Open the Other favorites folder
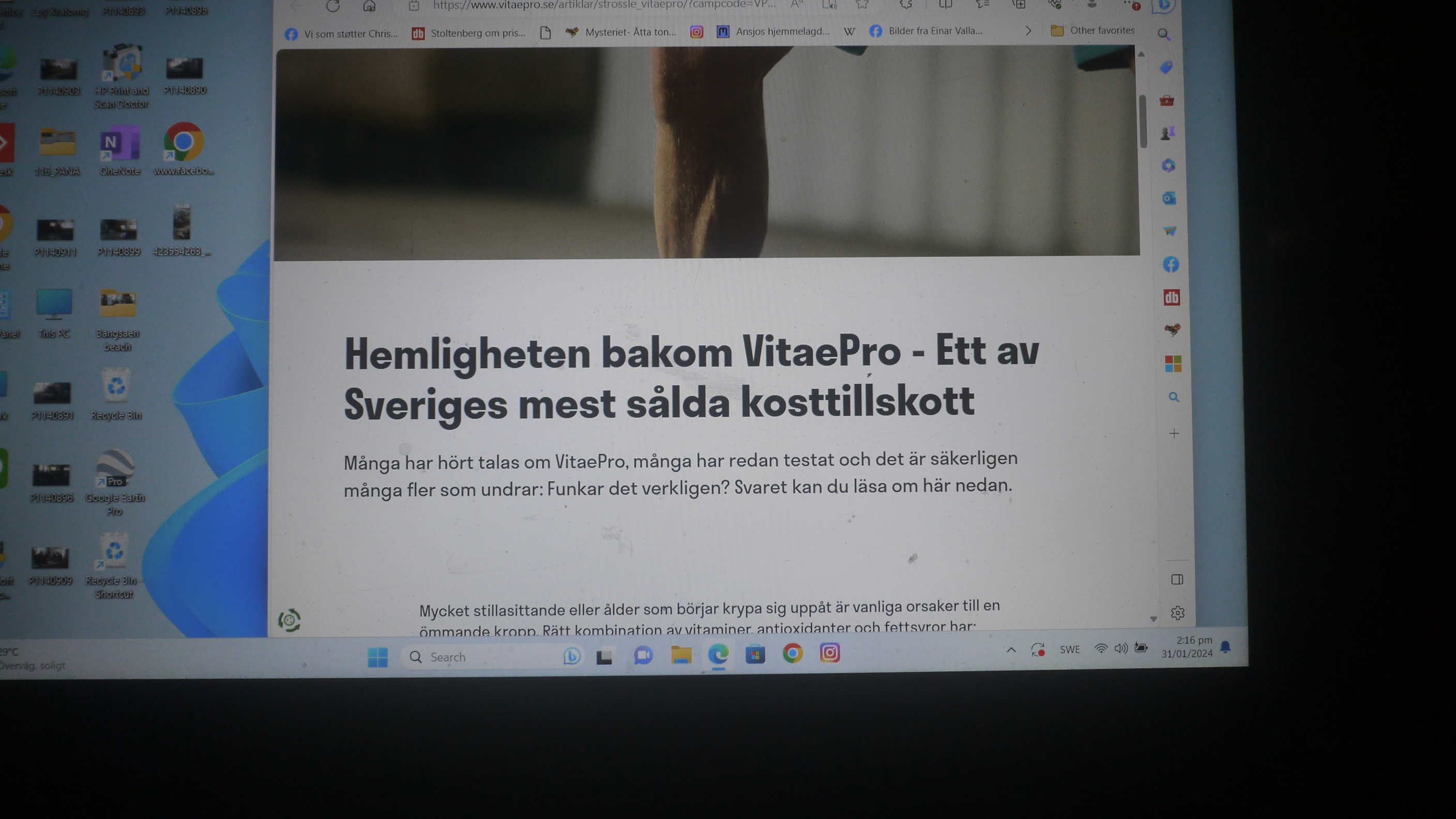The image size is (1456, 819). 1093,31
